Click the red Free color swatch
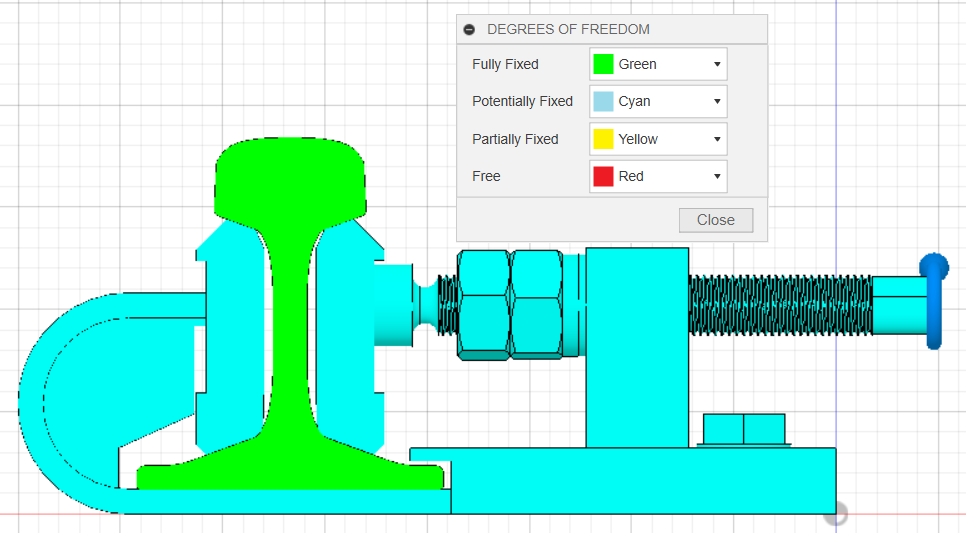 (x=603, y=176)
